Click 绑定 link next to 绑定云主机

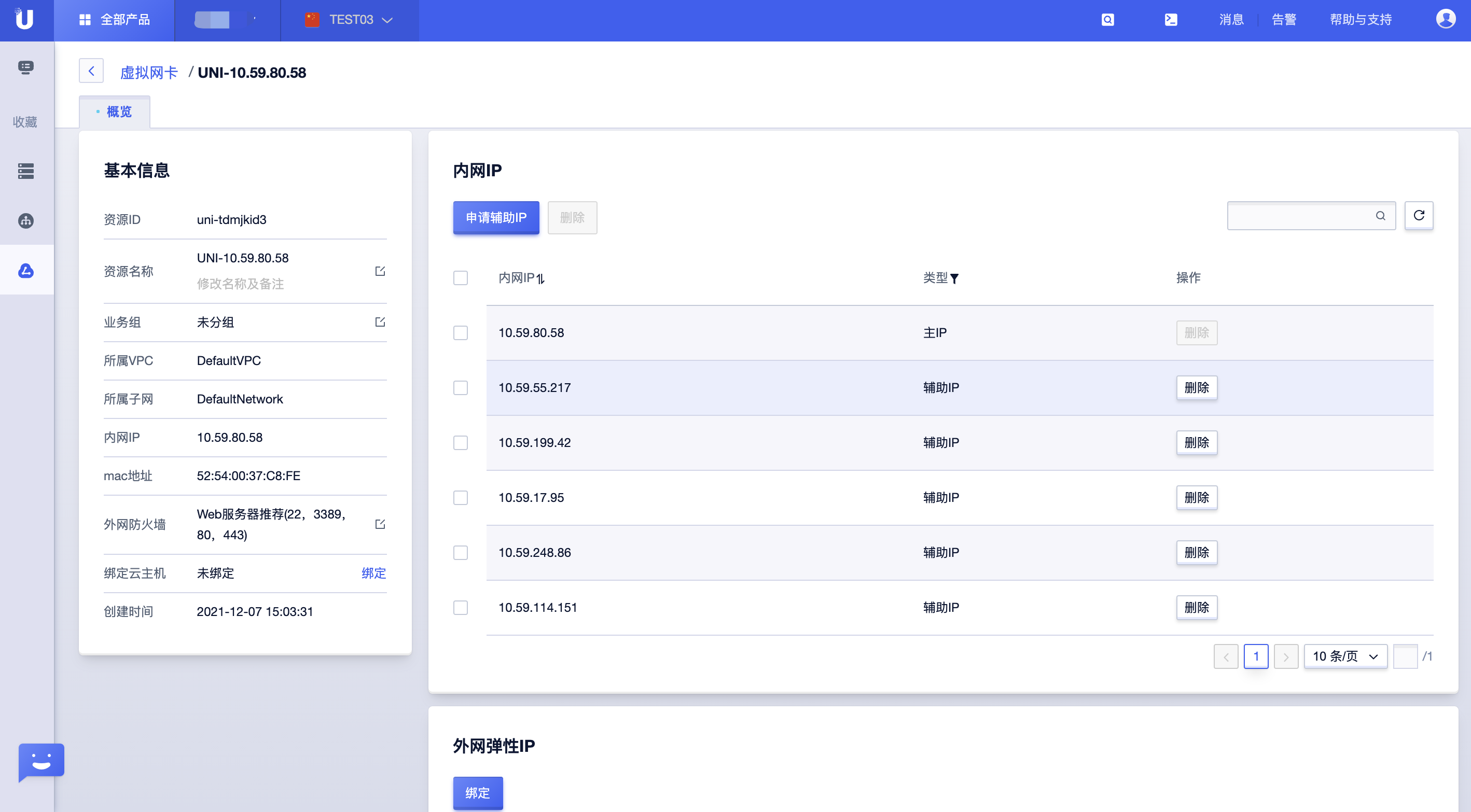(x=373, y=573)
